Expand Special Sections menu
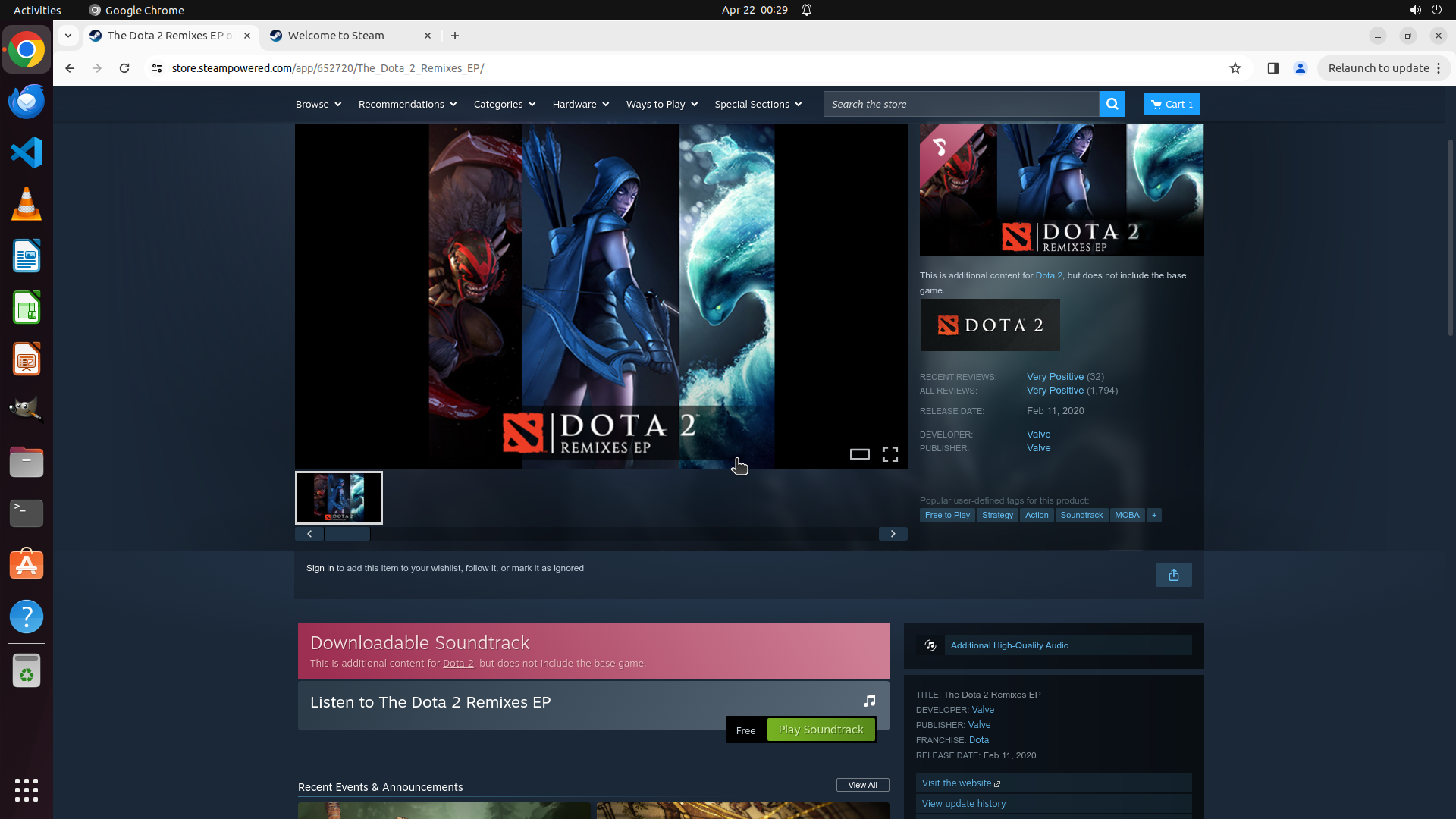The image size is (1456, 819). click(758, 104)
